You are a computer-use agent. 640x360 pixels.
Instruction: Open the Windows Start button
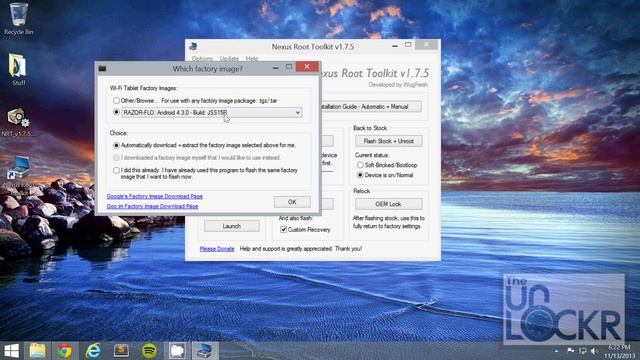(x=11, y=351)
